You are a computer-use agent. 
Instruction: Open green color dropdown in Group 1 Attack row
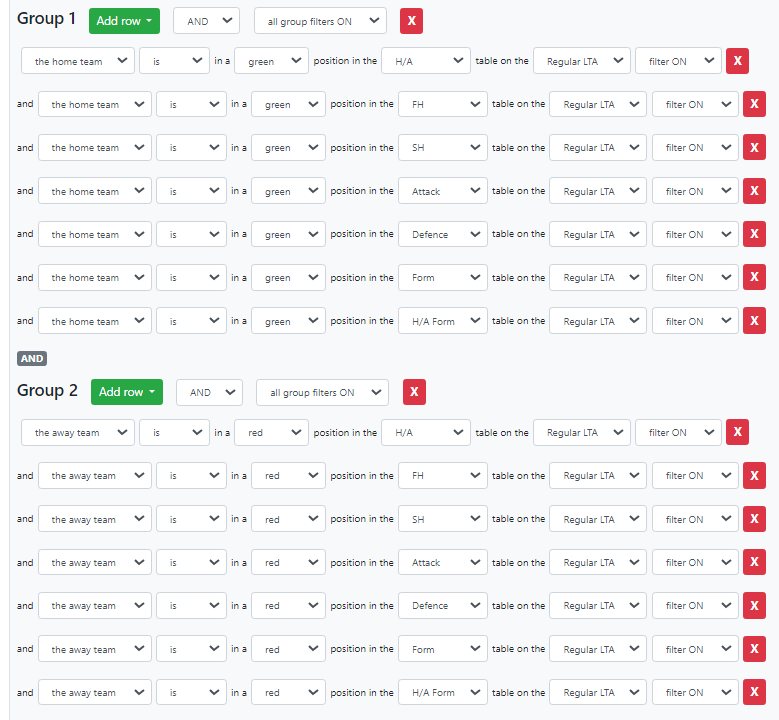click(x=288, y=191)
